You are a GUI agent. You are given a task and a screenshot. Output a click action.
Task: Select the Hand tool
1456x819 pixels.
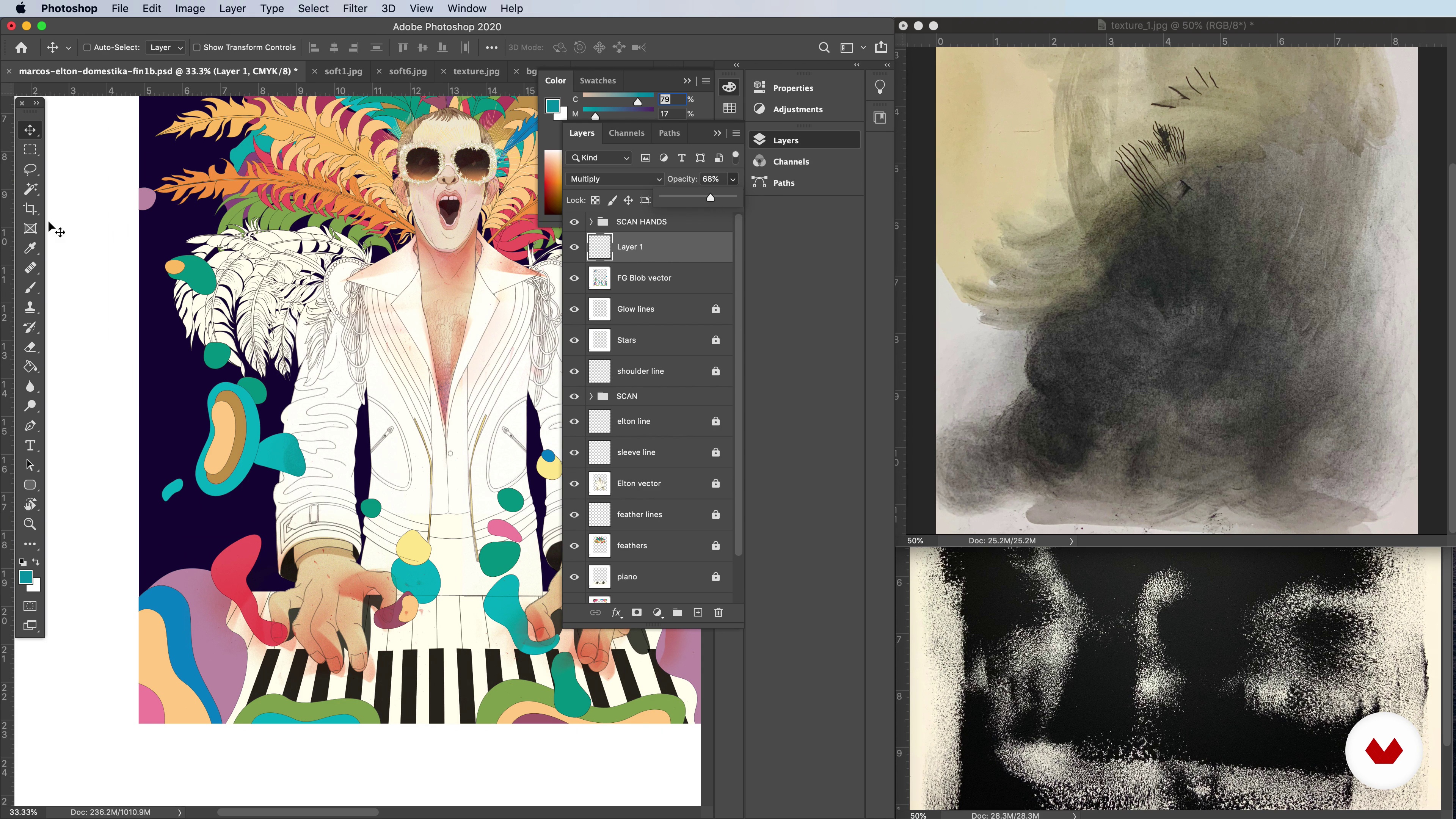30,505
